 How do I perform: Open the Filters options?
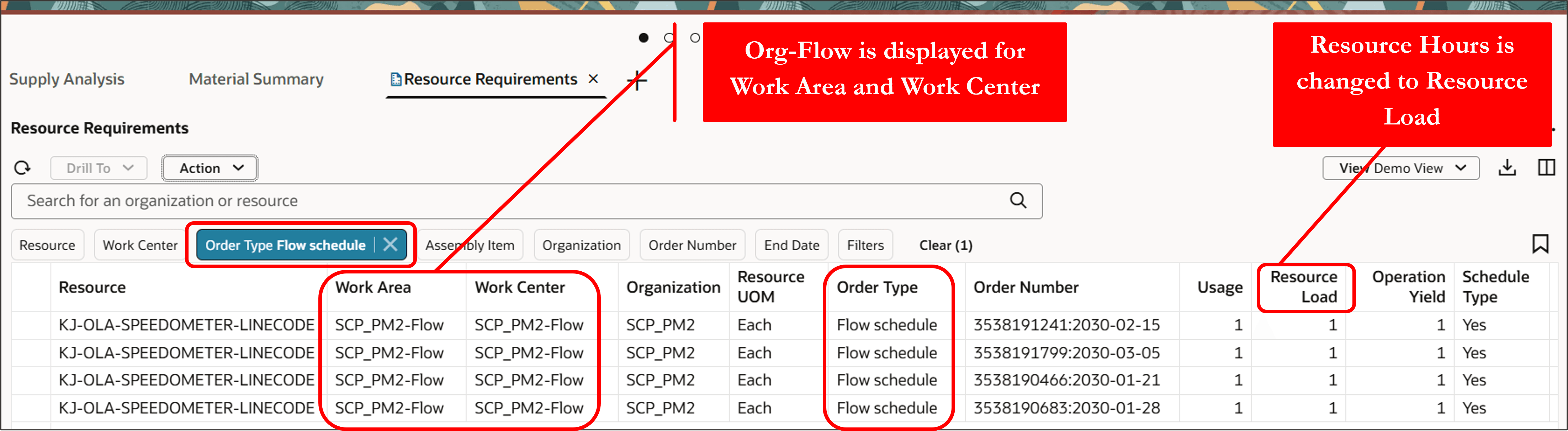click(x=865, y=245)
